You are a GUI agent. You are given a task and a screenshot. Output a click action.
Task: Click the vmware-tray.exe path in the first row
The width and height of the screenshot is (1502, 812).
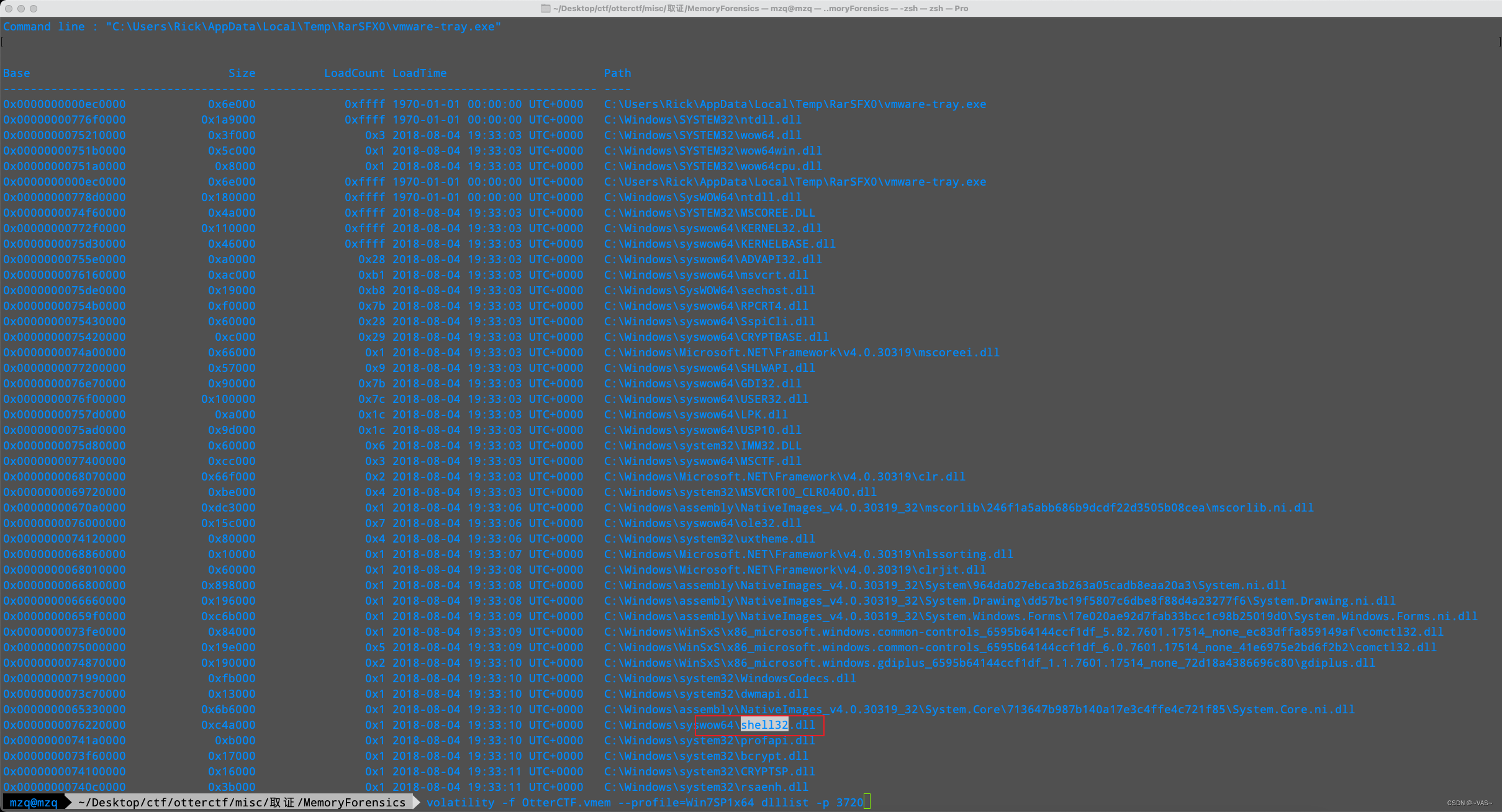point(794,104)
